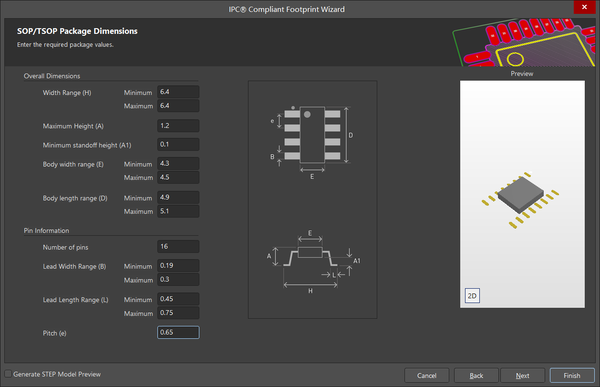Click Body length range maximum field
The width and height of the screenshot is (600, 387).
coord(178,211)
